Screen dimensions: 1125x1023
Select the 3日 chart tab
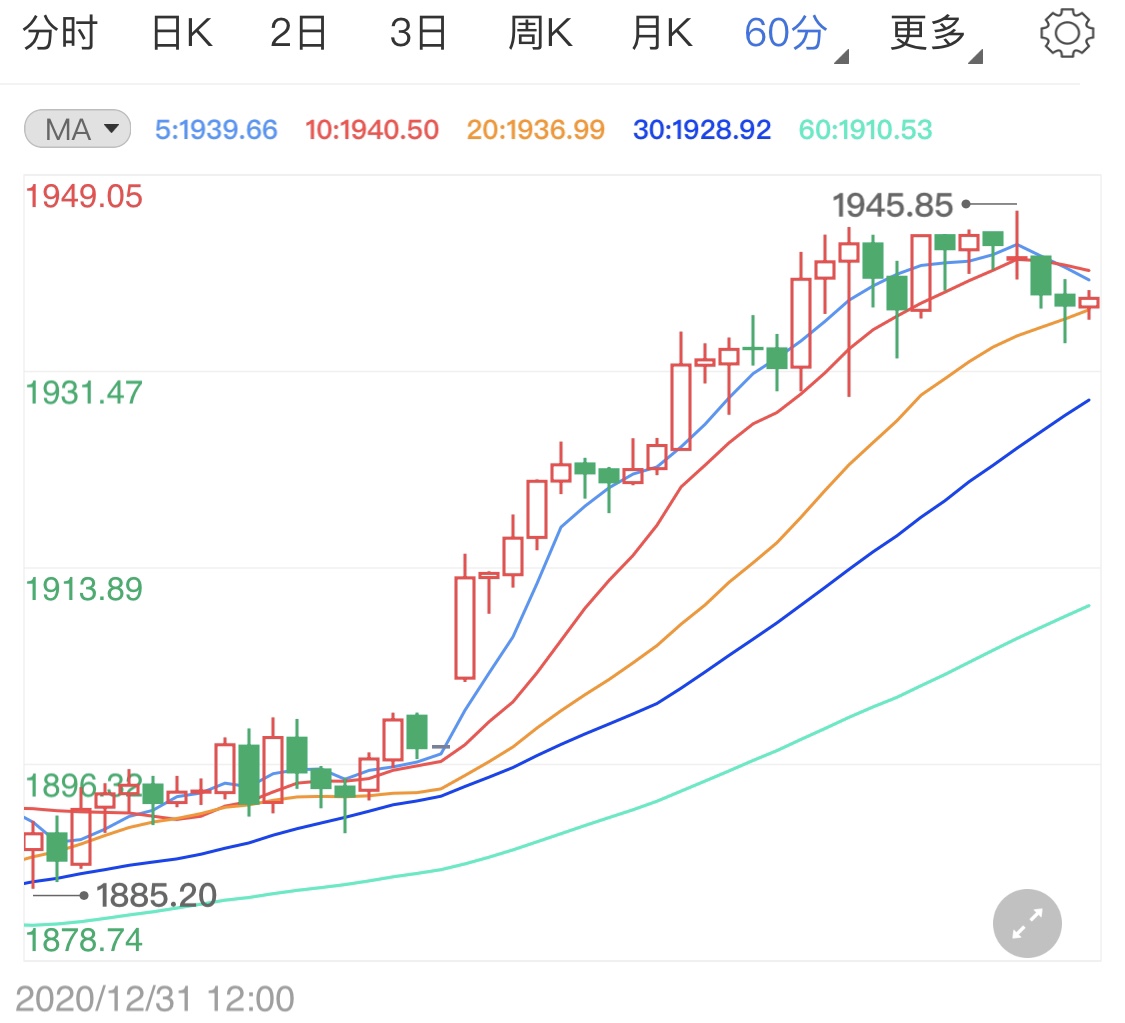pyautogui.click(x=418, y=33)
